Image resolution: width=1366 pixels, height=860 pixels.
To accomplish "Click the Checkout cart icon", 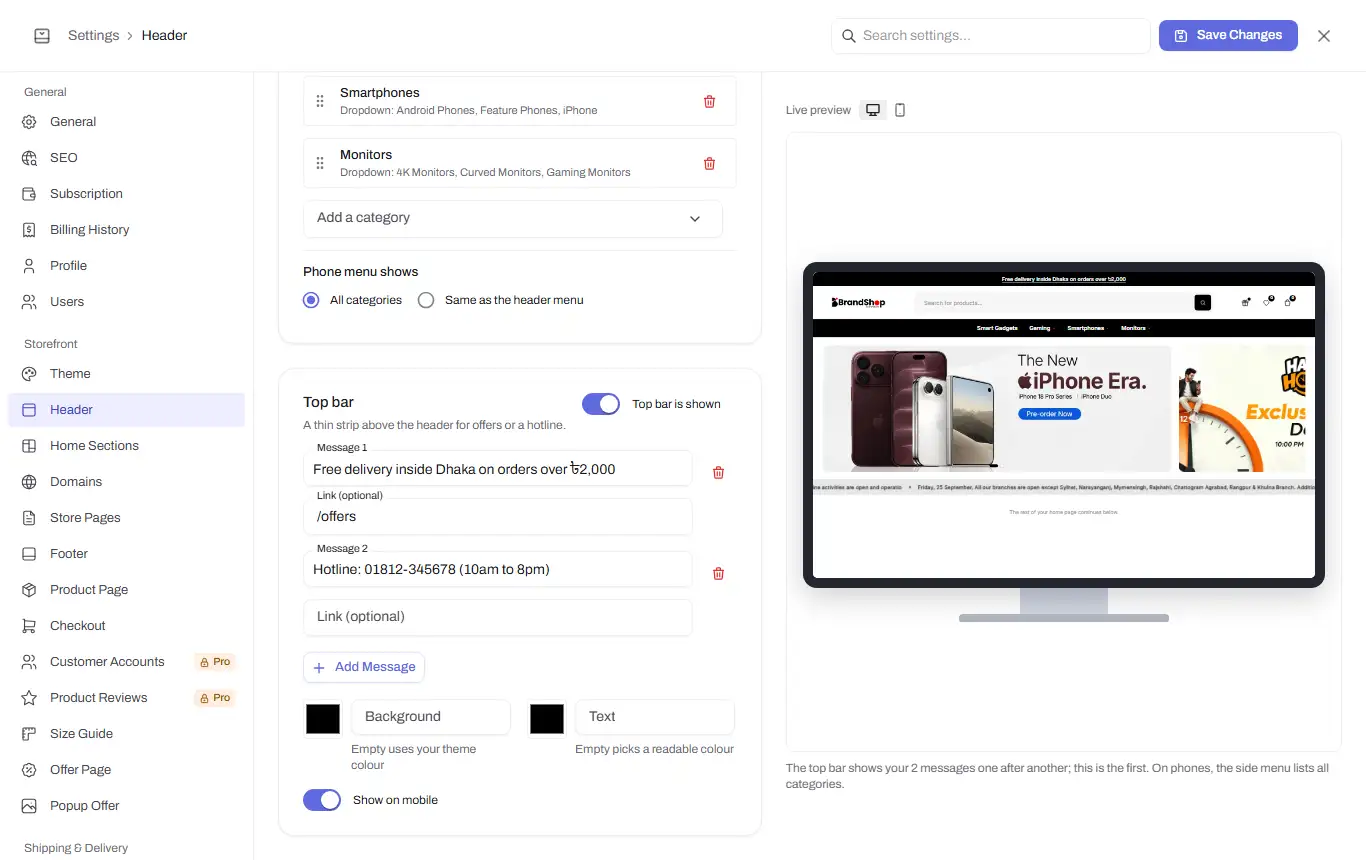I will (x=30, y=626).
